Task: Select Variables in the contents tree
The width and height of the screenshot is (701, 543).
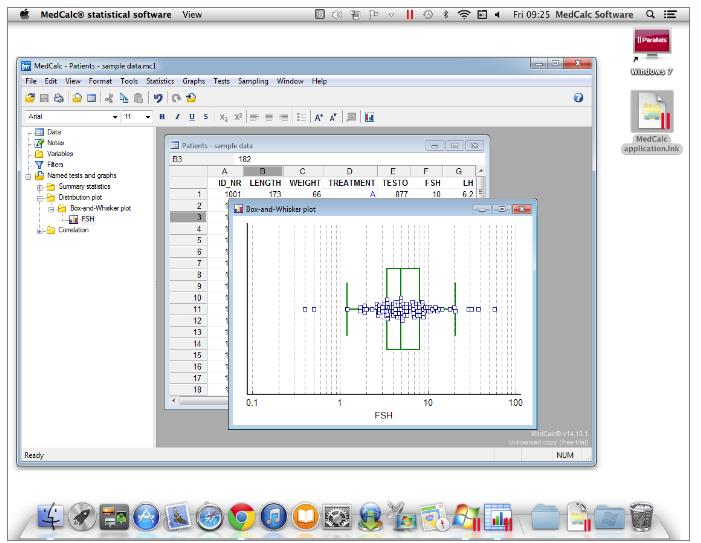Action: [x=60, y=153]
